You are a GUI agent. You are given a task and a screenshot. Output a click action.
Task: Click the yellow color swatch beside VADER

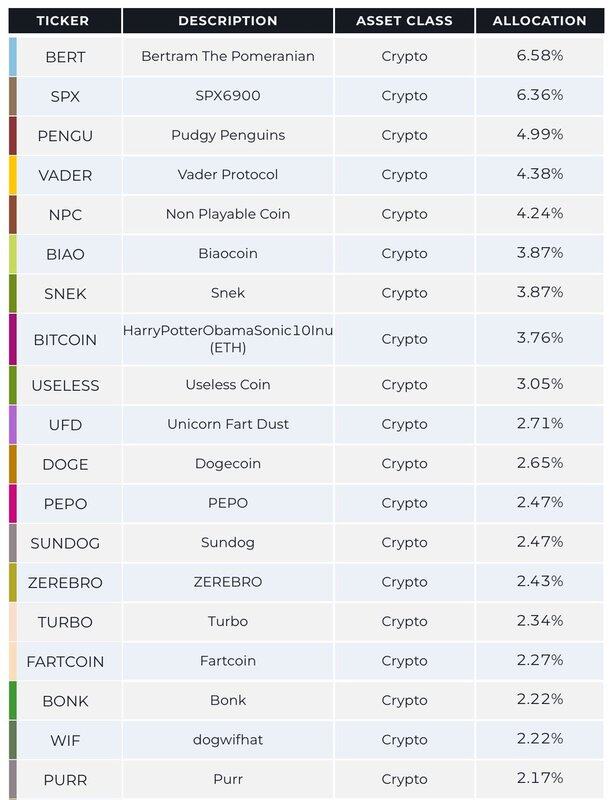coord(13,175)
